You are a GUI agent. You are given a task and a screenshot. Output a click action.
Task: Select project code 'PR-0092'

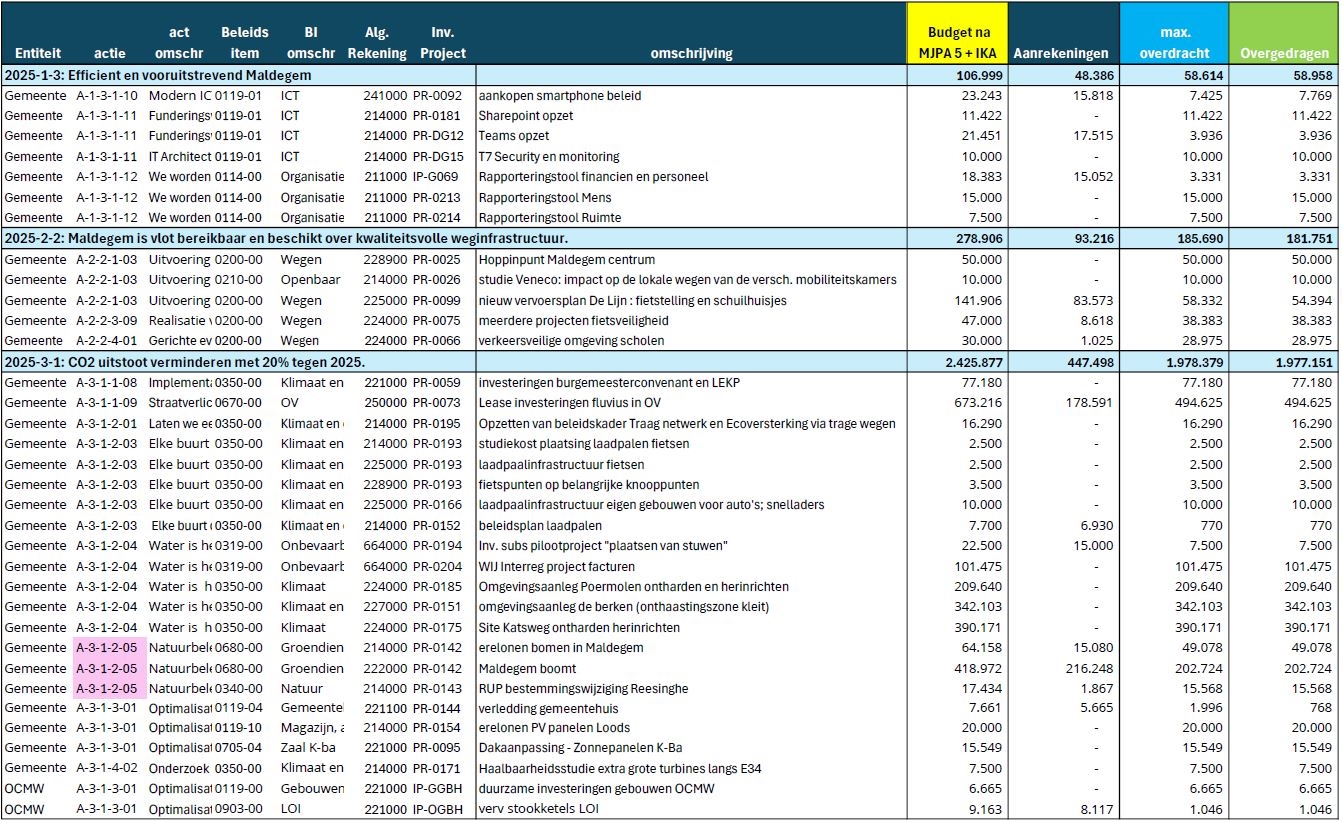pyautogui.click(x=438, y=96)
